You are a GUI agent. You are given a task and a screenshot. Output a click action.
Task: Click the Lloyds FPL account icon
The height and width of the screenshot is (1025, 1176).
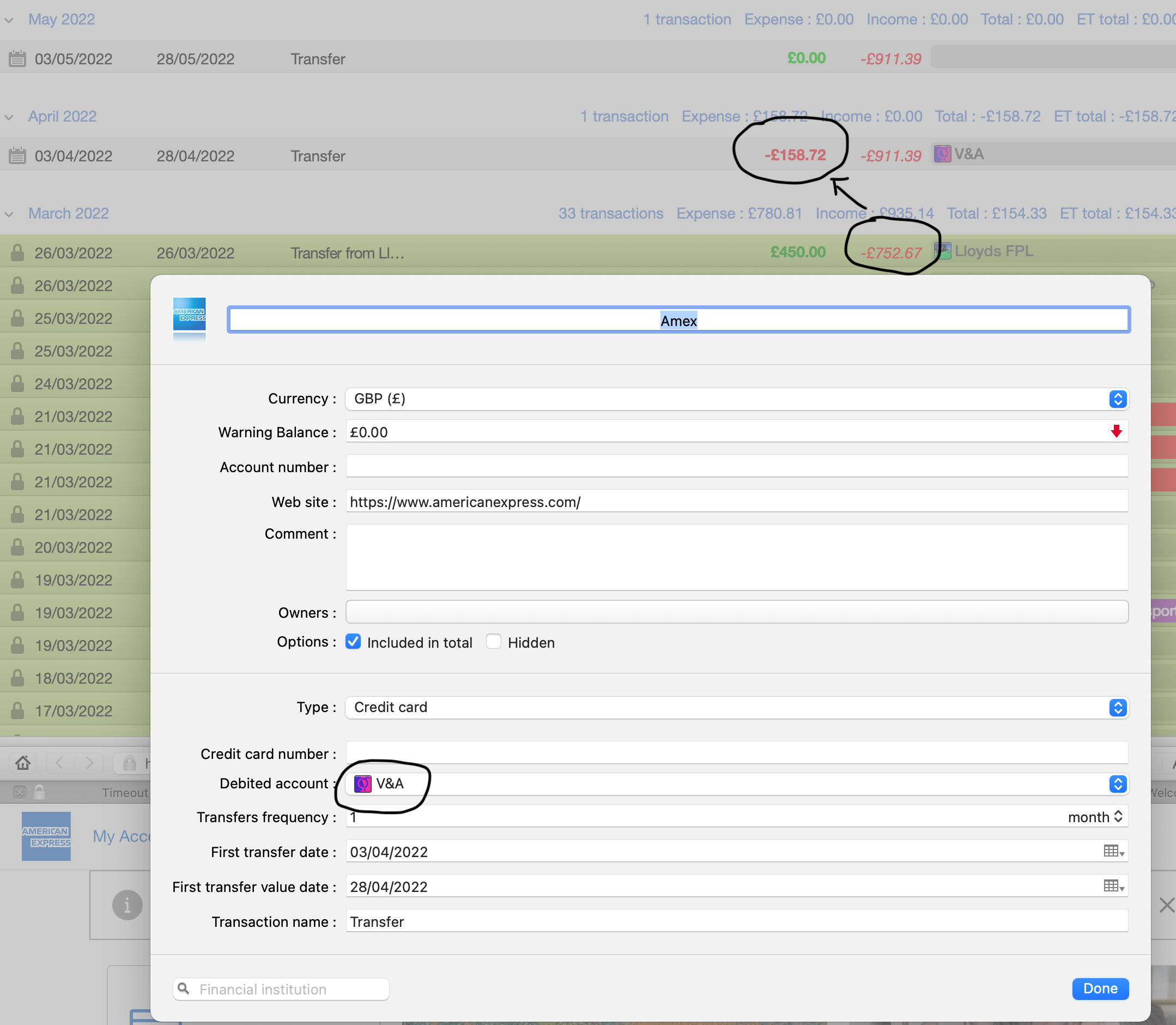coord(943,251)
